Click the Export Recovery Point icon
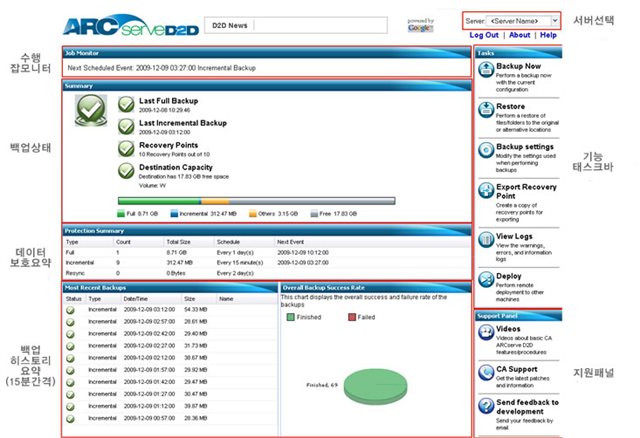The height and width of the screenshot is (438, 640). 486,191
